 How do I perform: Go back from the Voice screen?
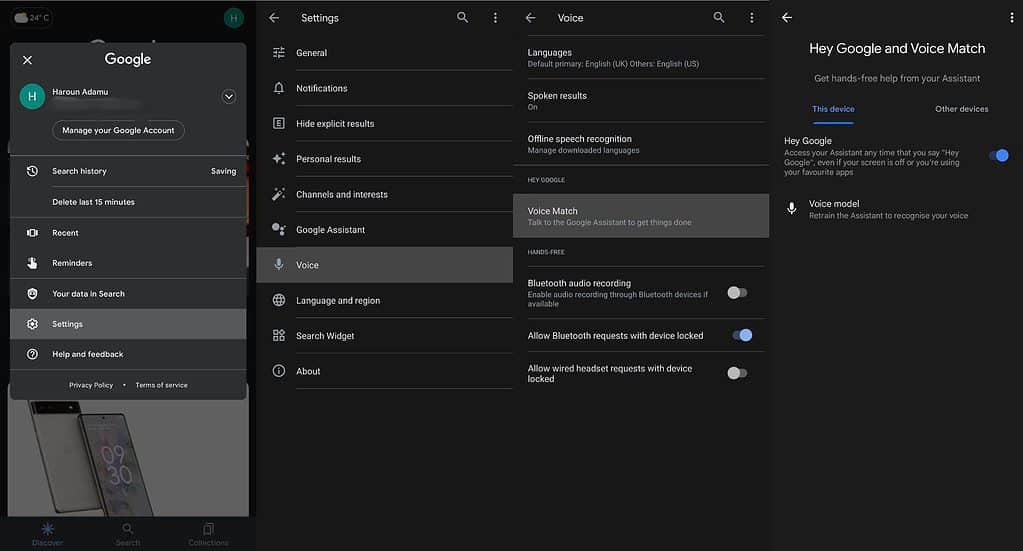(x=530, y=18)
